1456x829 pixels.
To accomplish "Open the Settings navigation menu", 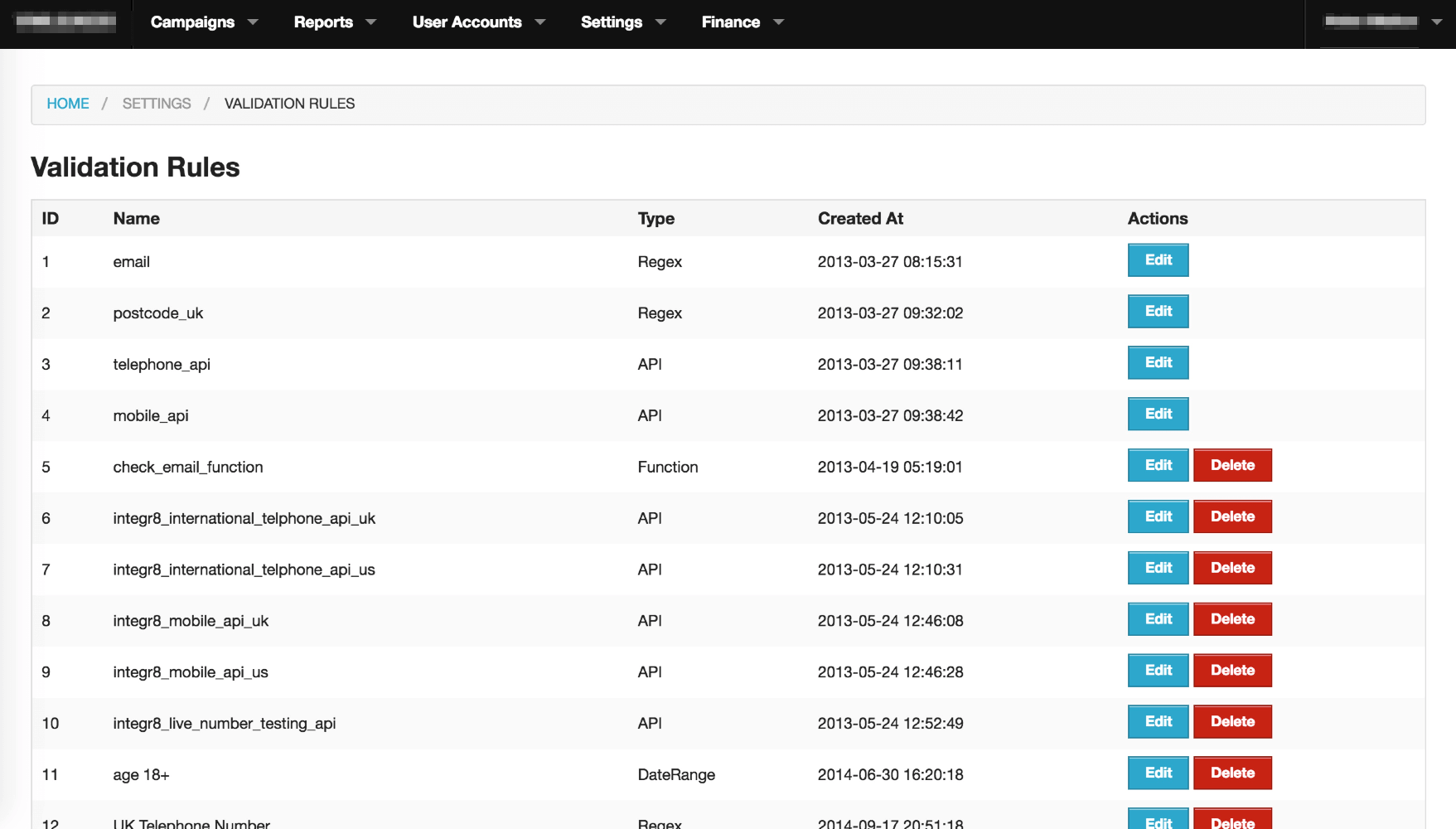I will click(x=622, y=22).
